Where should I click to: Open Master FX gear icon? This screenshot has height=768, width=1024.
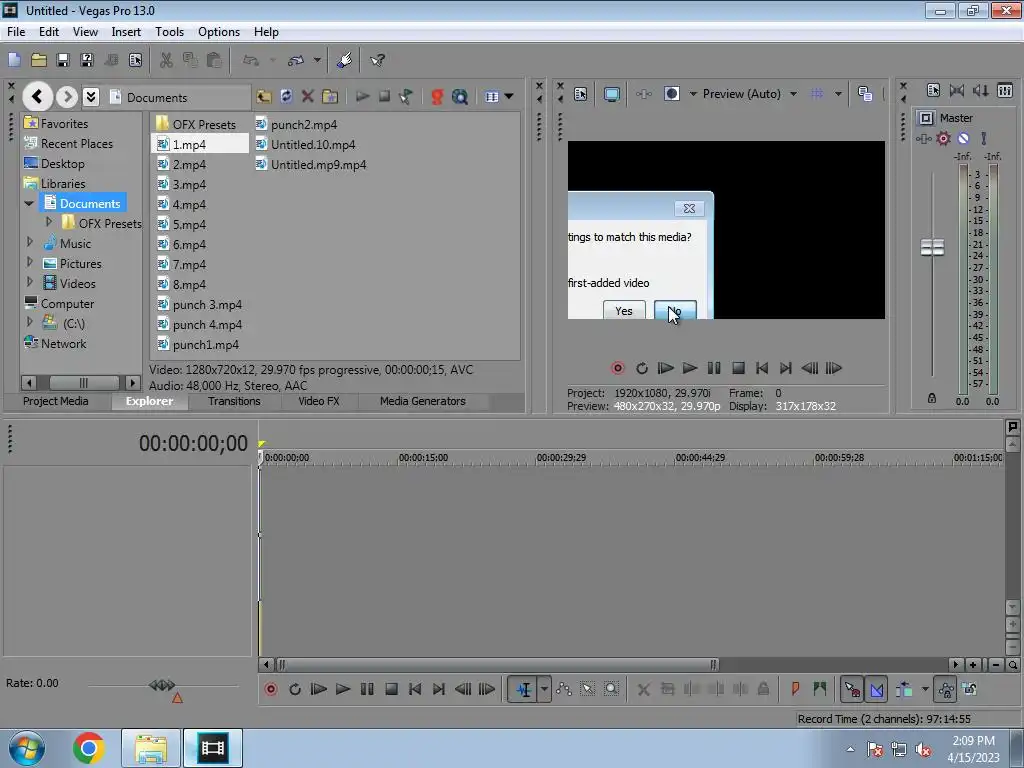[943, 138]
